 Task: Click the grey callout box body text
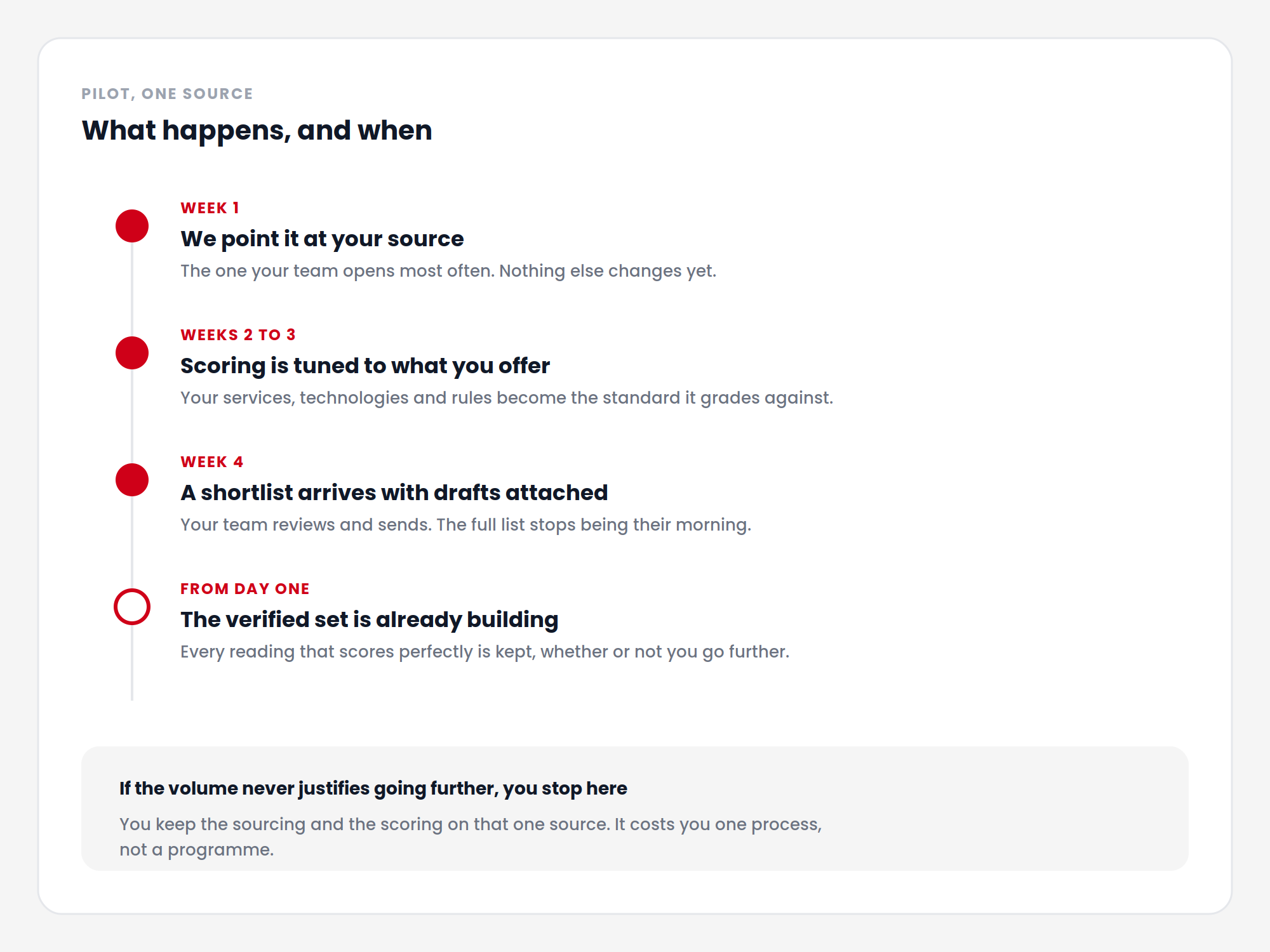click(x=471, y=836)
